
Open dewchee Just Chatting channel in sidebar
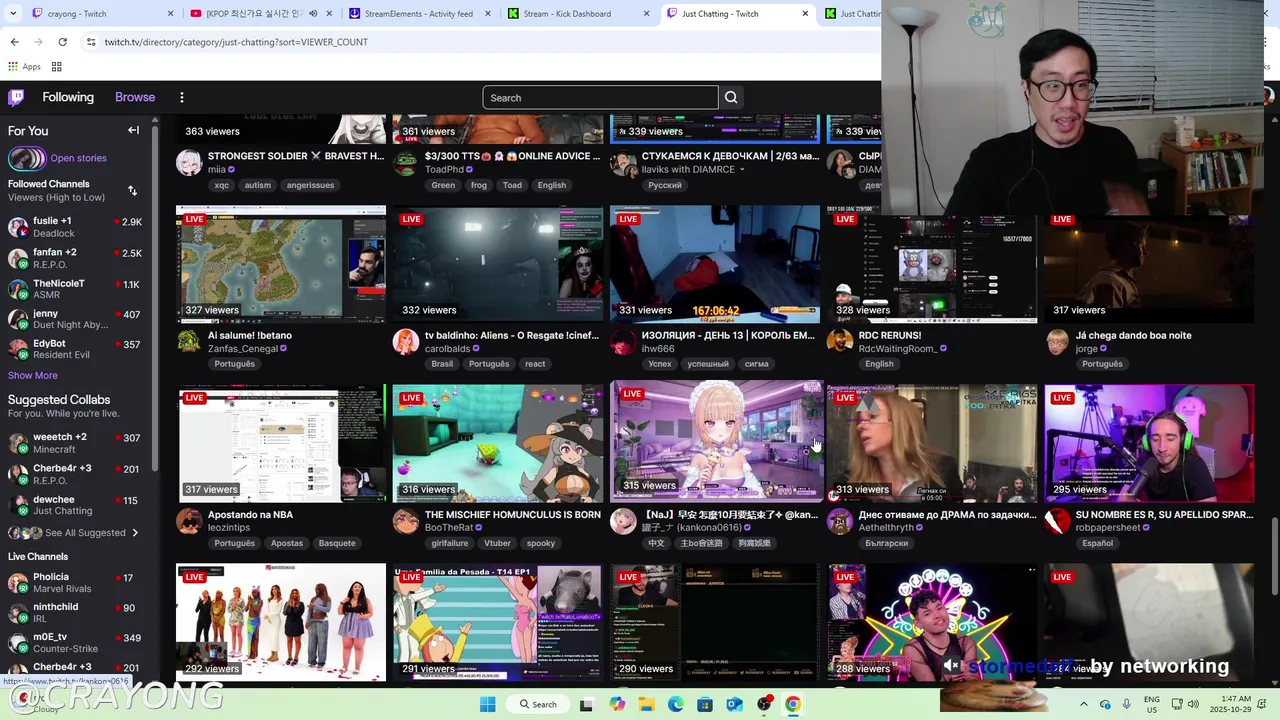point(75,505)
